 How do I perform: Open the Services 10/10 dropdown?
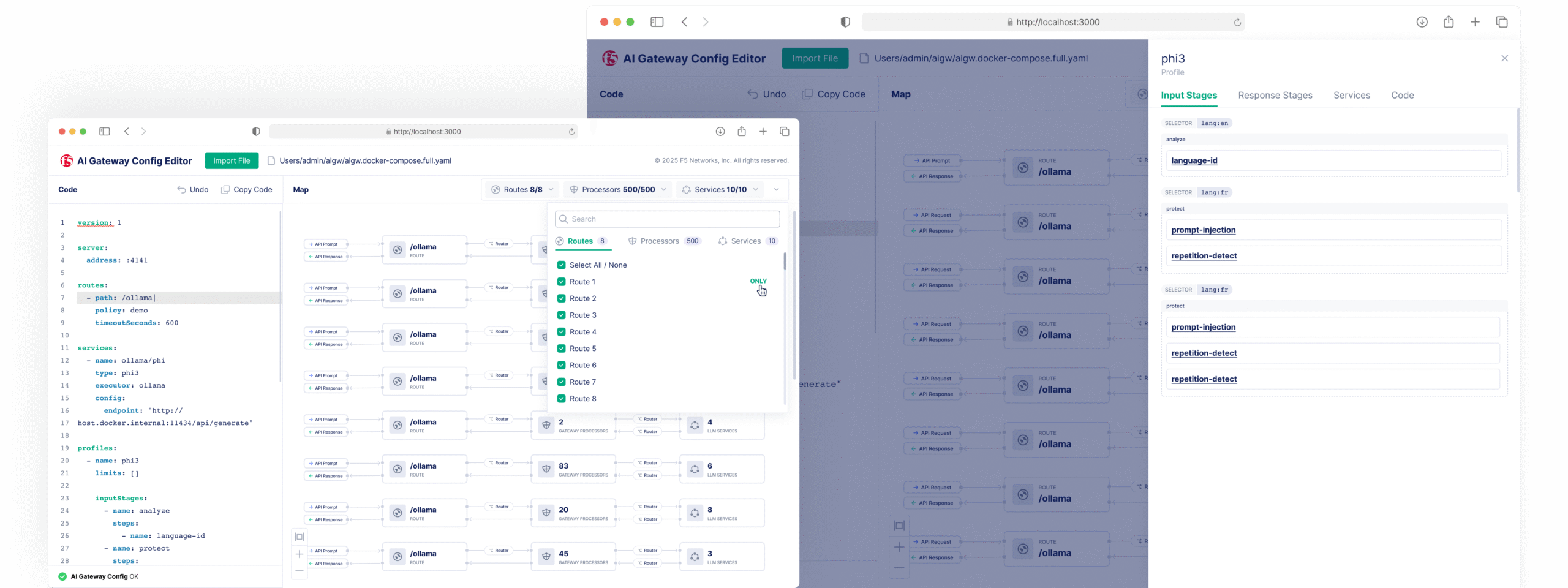coord(720,189)
